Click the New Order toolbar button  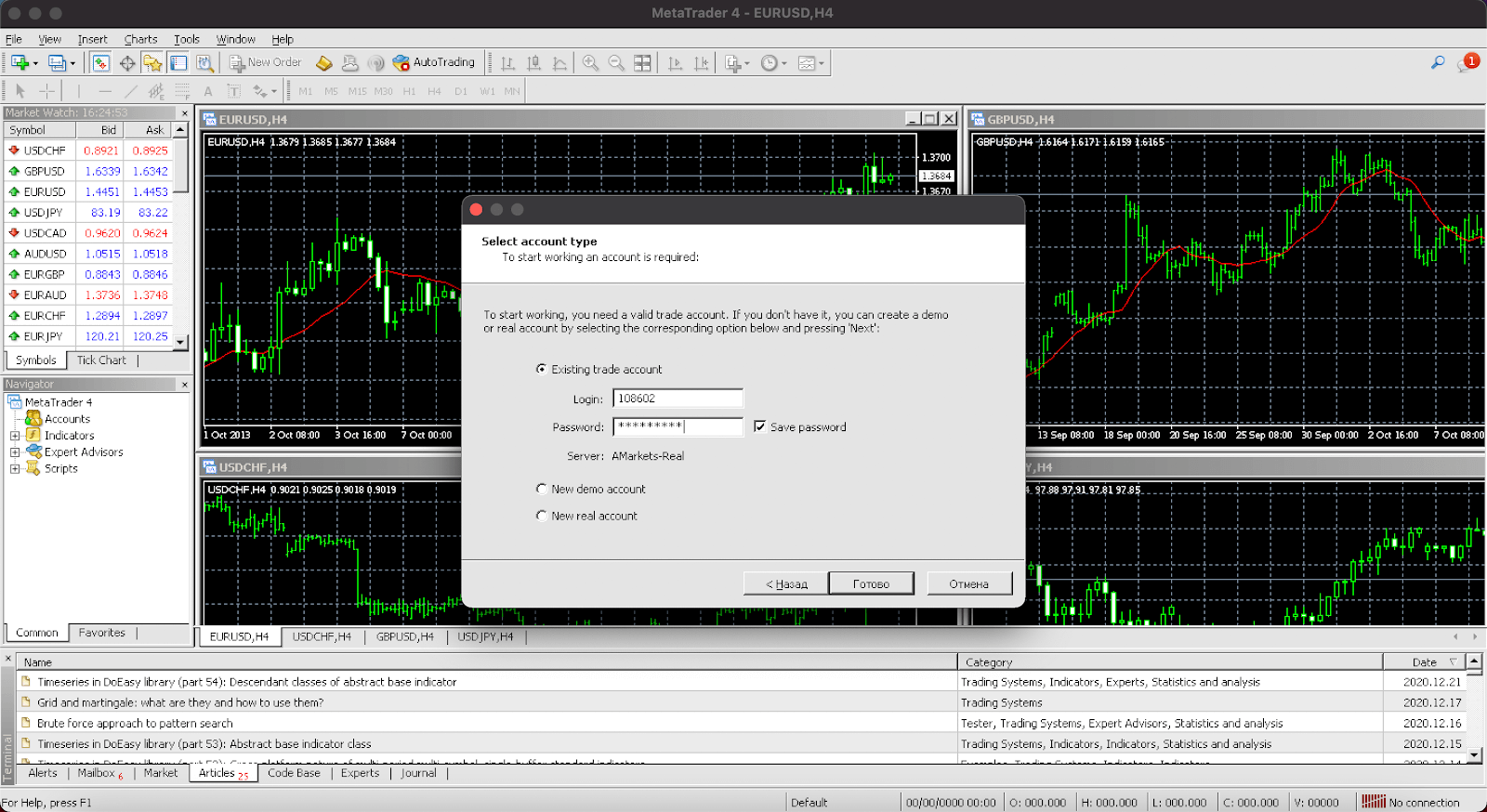click(x=266, y=62)
